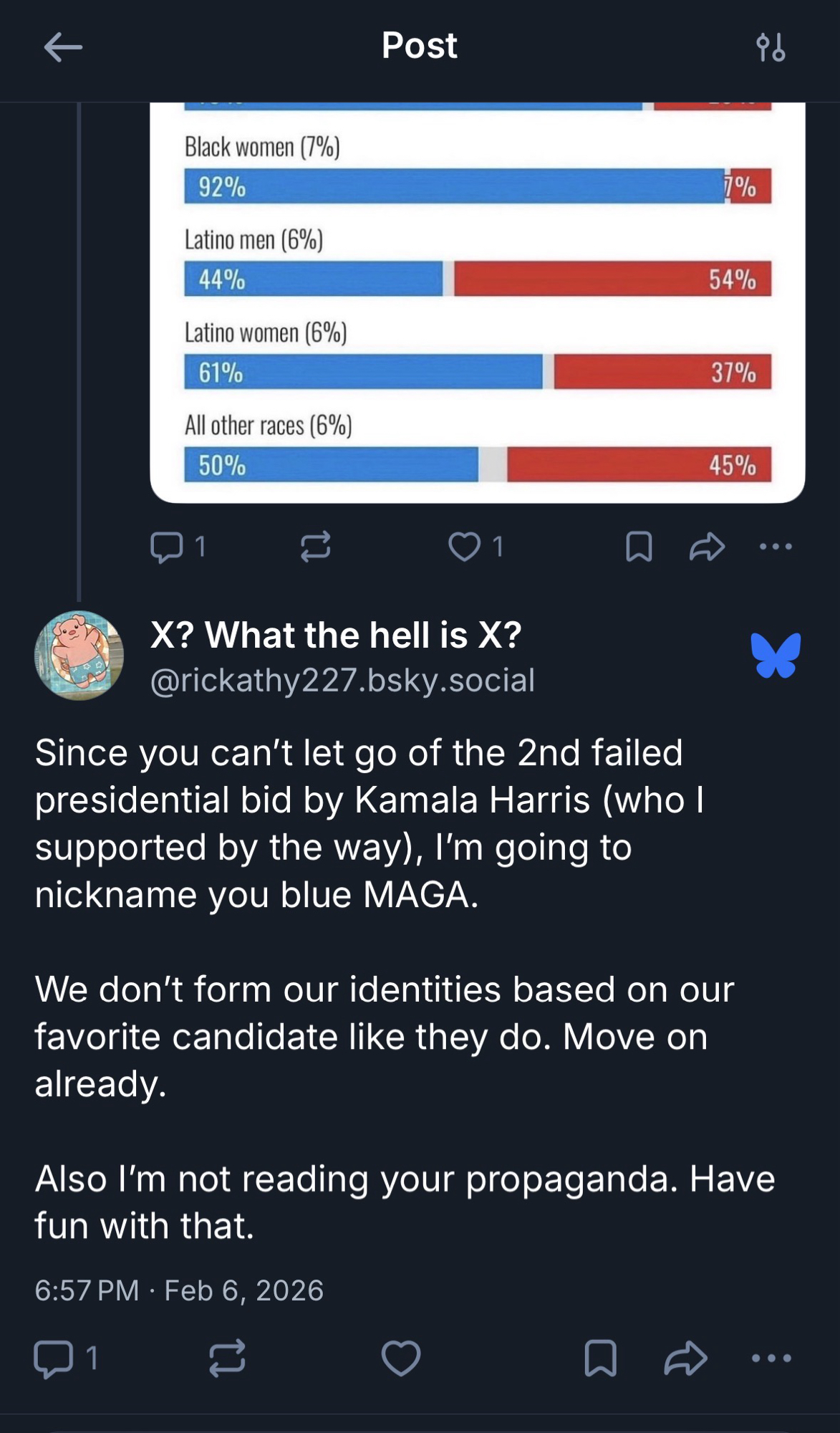Open "X? What the hell is X?" profile

click(336, 635)
